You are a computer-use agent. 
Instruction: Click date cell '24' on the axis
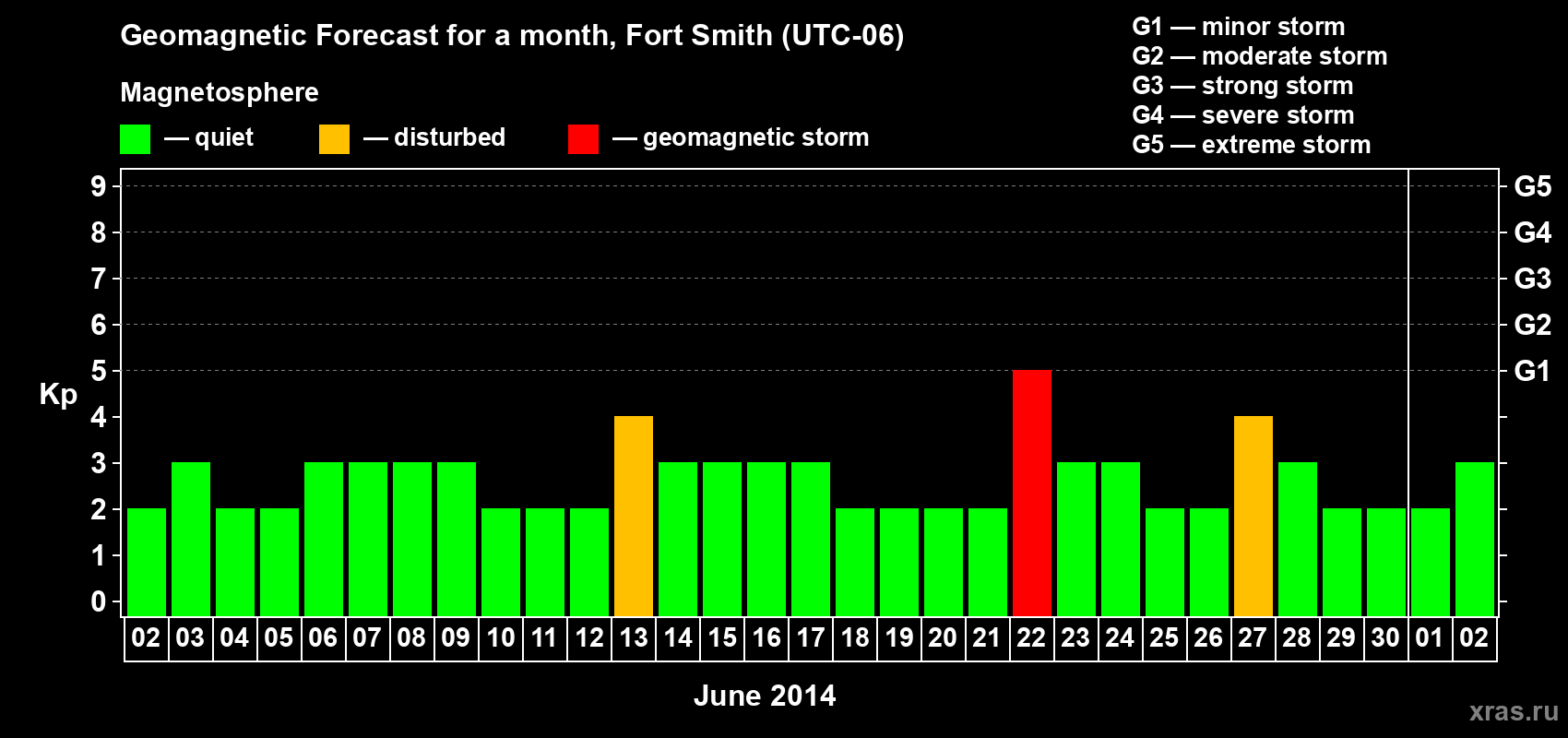coord(1120,638)
